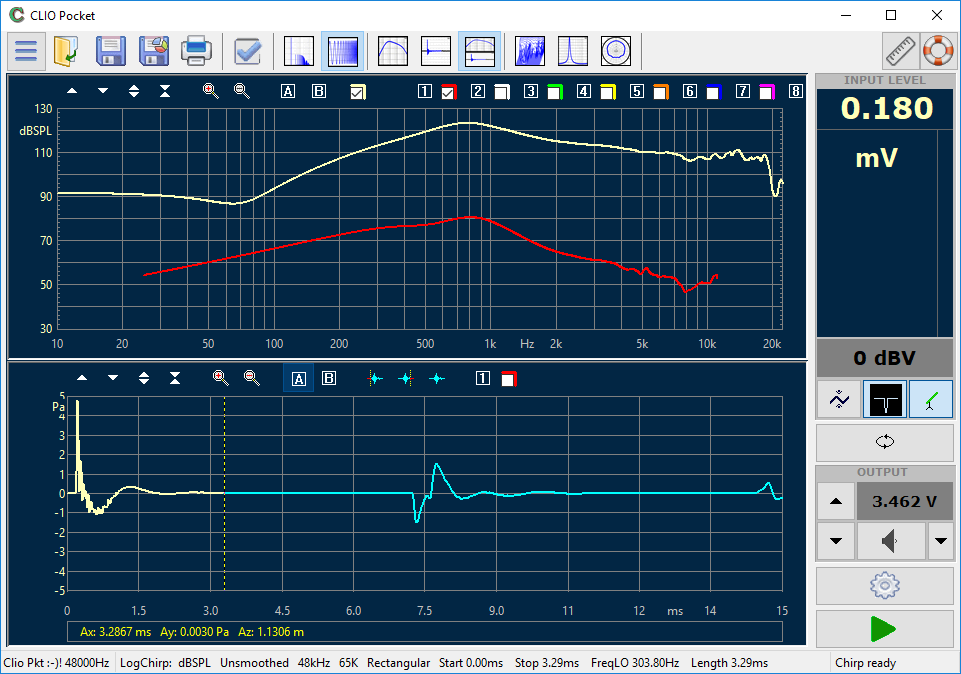Set window stop with second cyan marker icon

pos(406,379)
